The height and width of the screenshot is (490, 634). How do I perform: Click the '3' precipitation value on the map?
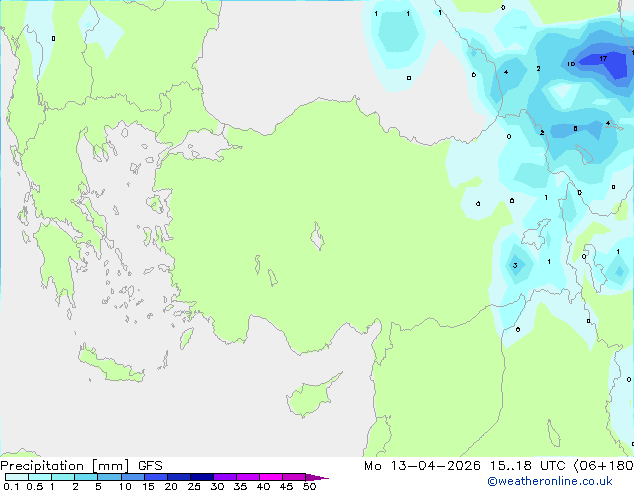click(x=515, y=266)
